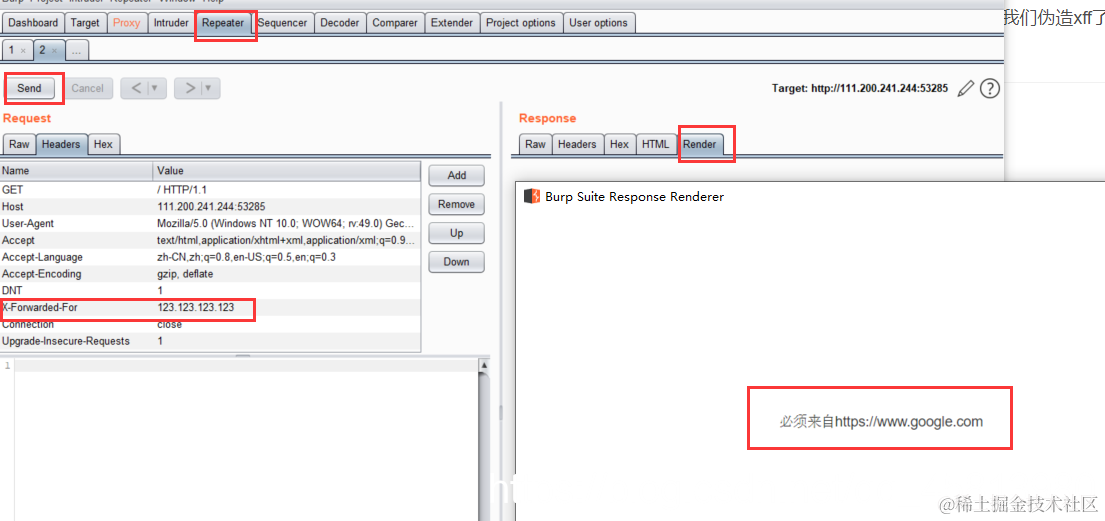This screenshot has height=521, width=1105.
Task: Click the body editor scrollbar up arrow
Action: click(x=484, y=366)
